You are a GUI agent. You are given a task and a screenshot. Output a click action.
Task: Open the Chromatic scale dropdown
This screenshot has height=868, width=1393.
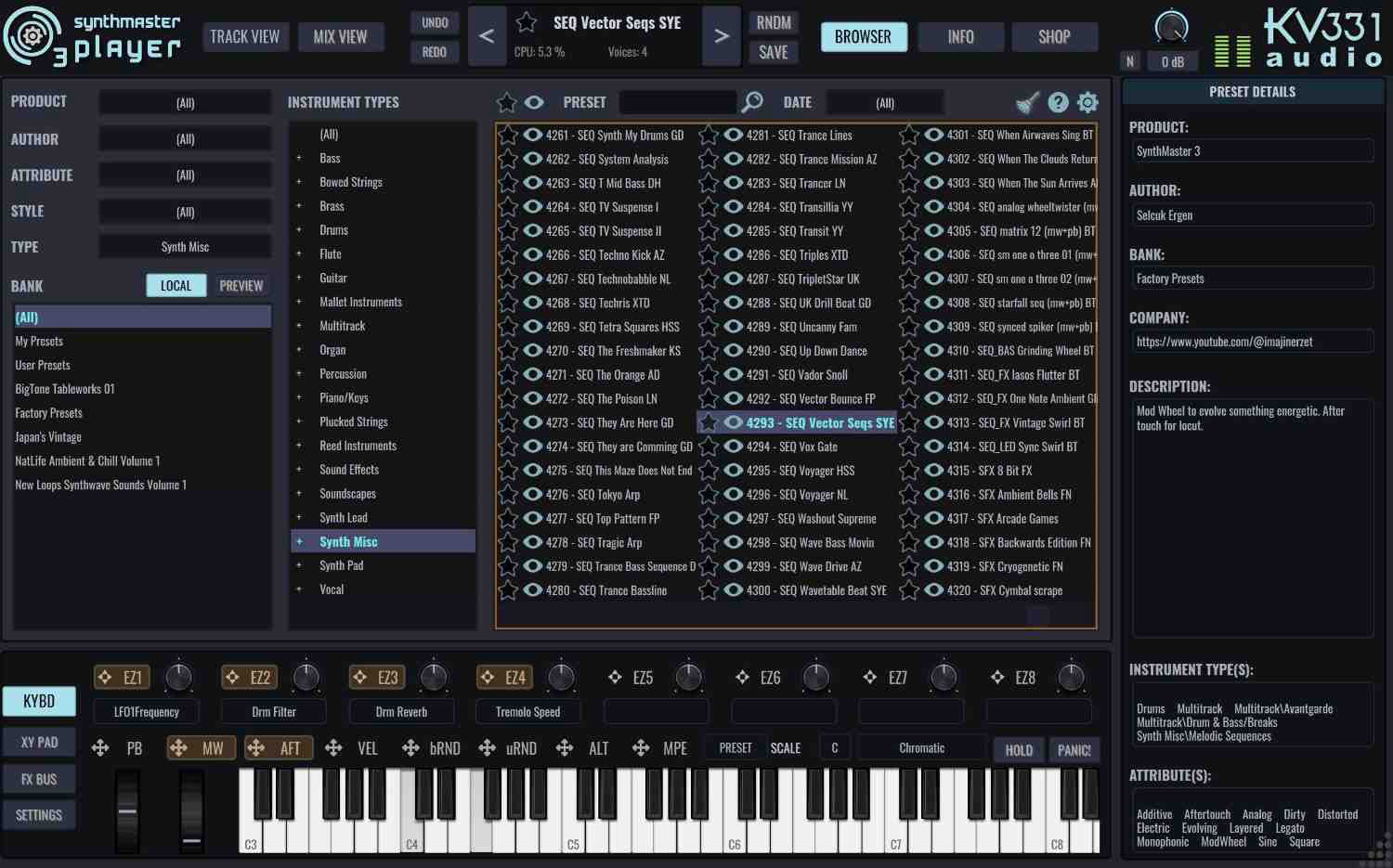coord(920,747)
